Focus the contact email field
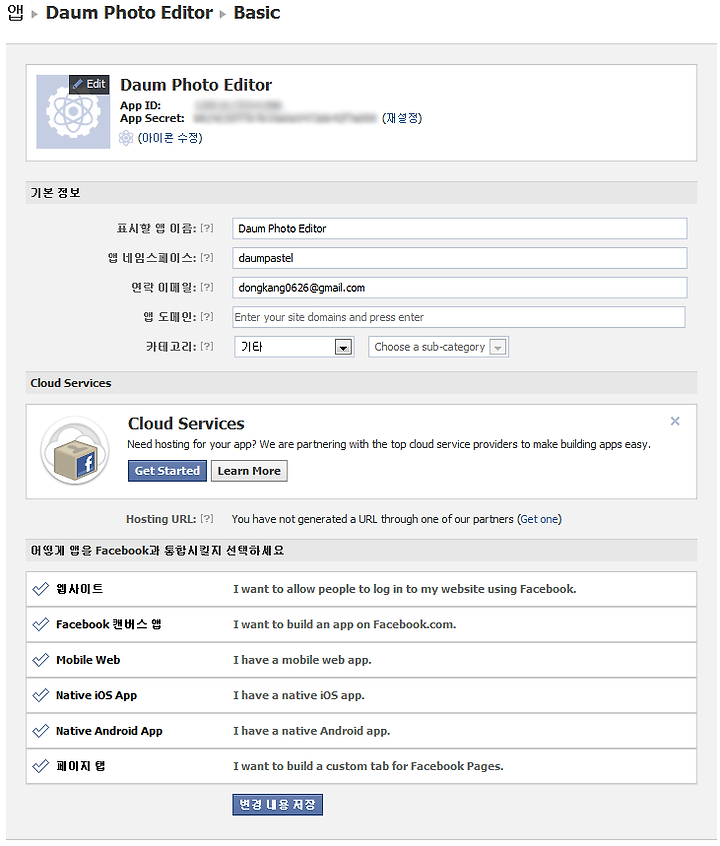The height and width of the screenshot is (846, 720). click(459, 288)
